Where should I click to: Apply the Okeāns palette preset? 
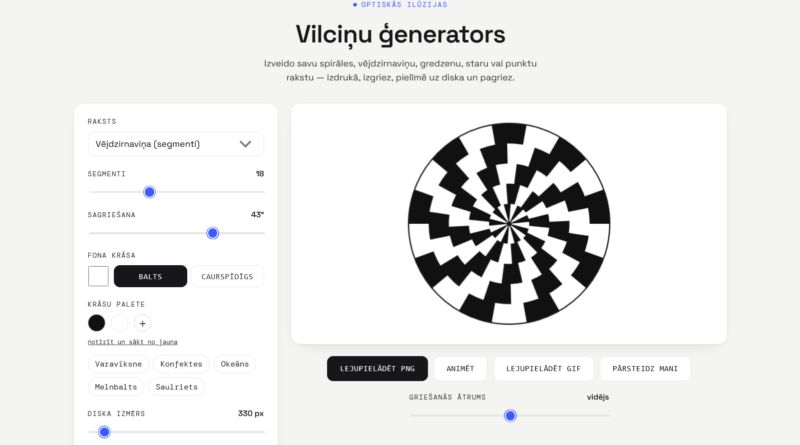click(x=235, y=364)
